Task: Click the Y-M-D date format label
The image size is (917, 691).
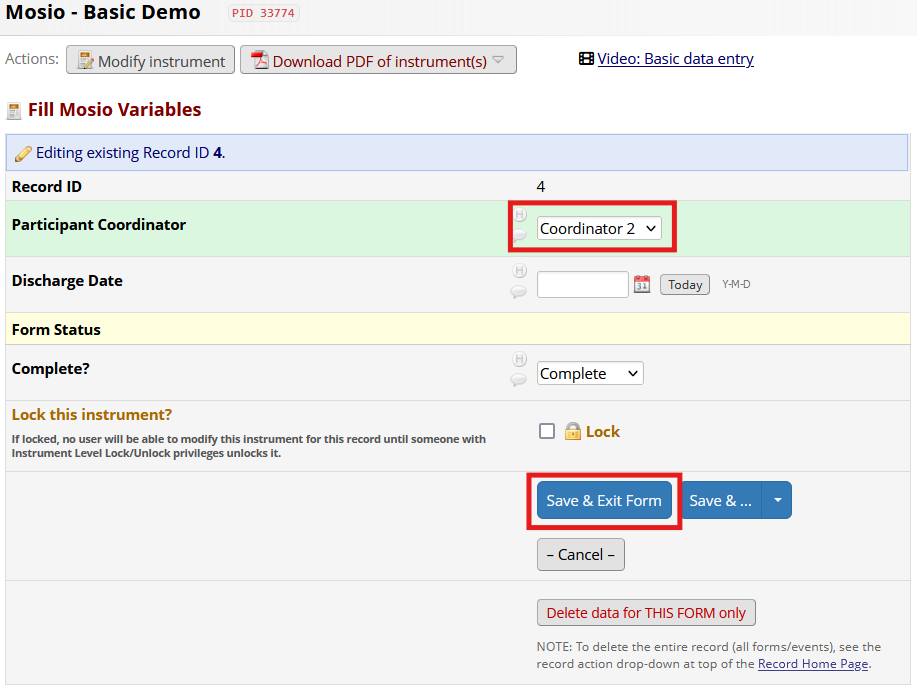Action: coord(736,284)
